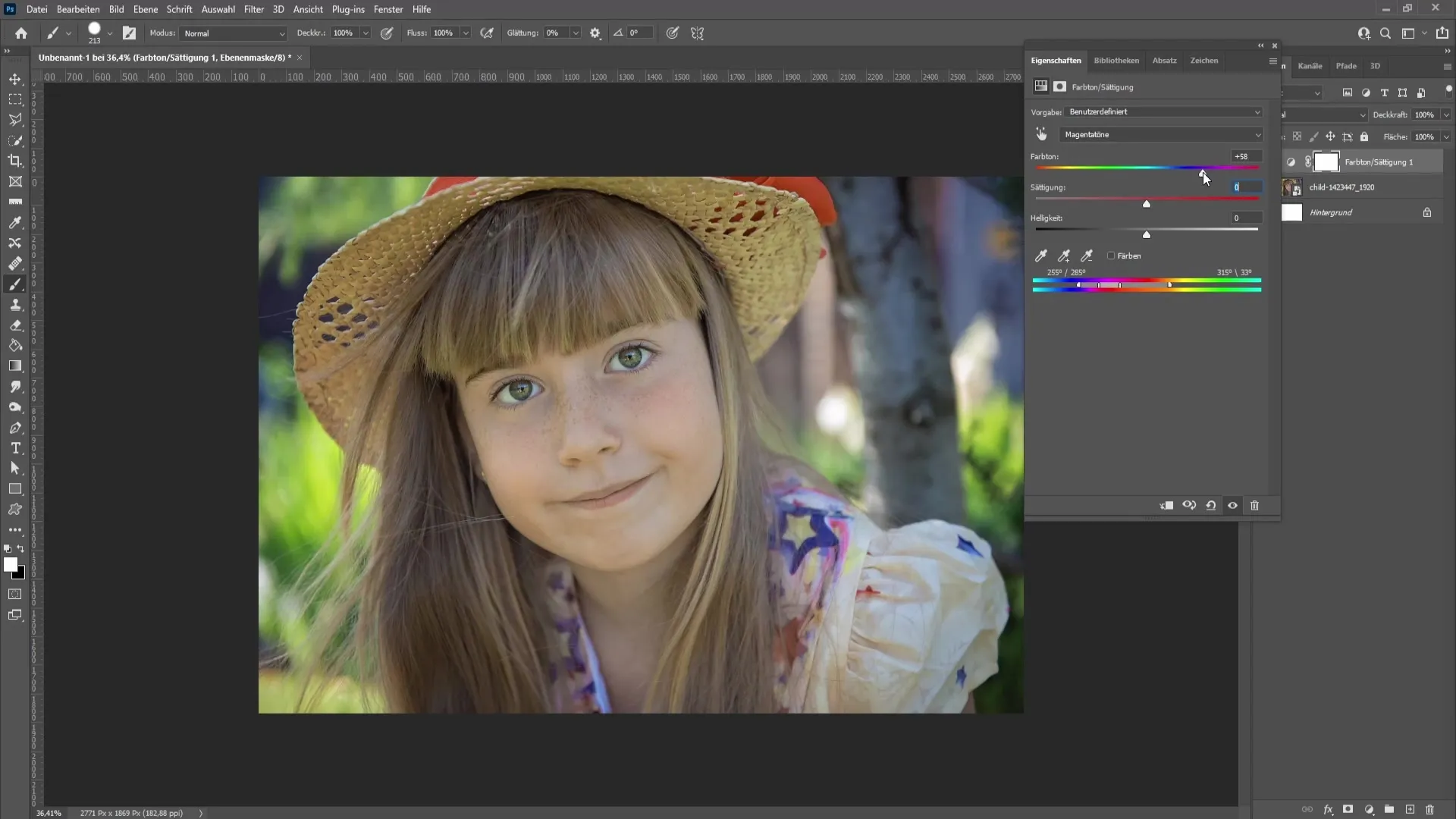Select the Healing Brush tool
This screenshot has width=1456, height=819.
(15, 263)
